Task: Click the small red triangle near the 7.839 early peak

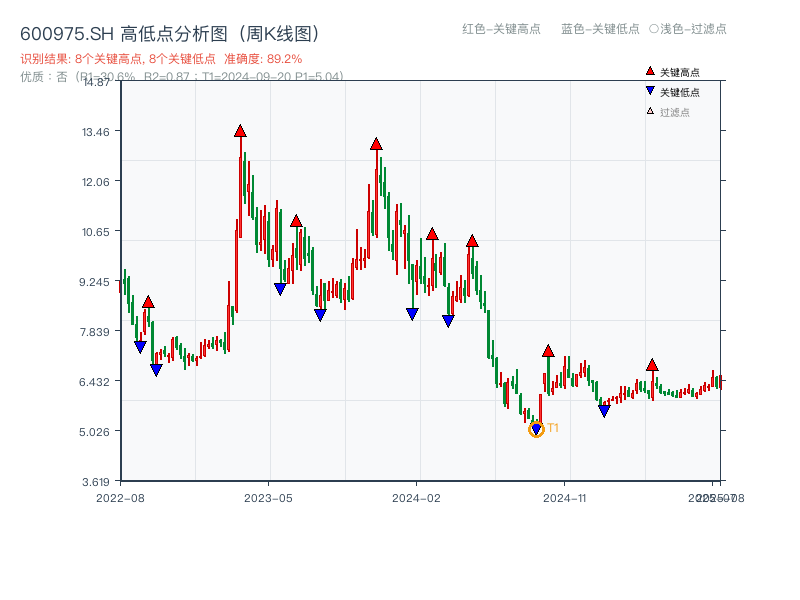Action: (148, 299)
